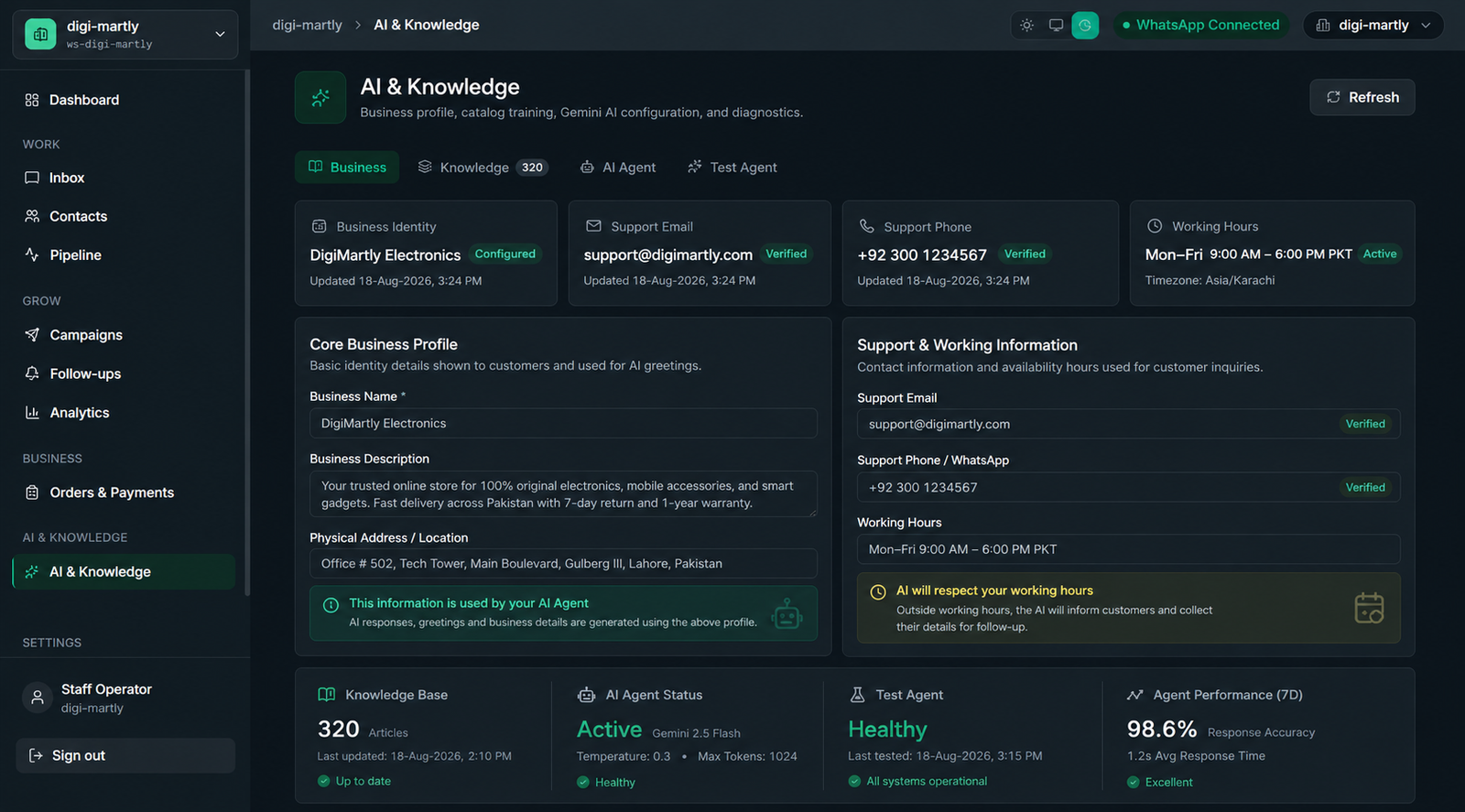Click the Business Identity card icon
The image size is (1465, 812).
(319, 226)
